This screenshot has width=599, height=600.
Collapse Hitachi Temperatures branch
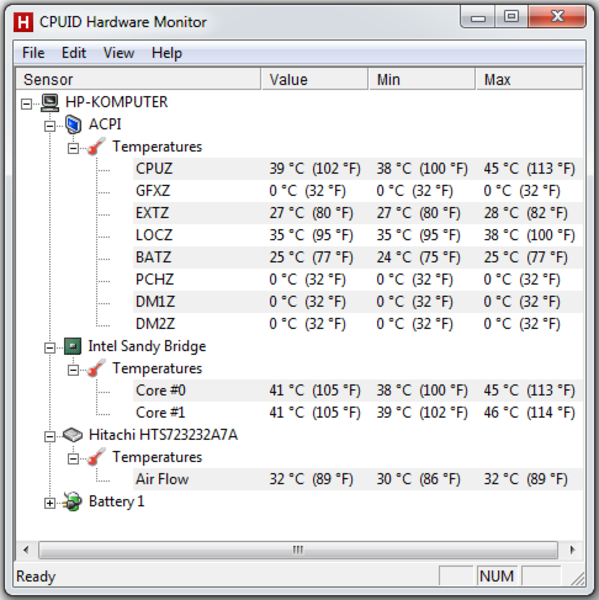[73, 459]
